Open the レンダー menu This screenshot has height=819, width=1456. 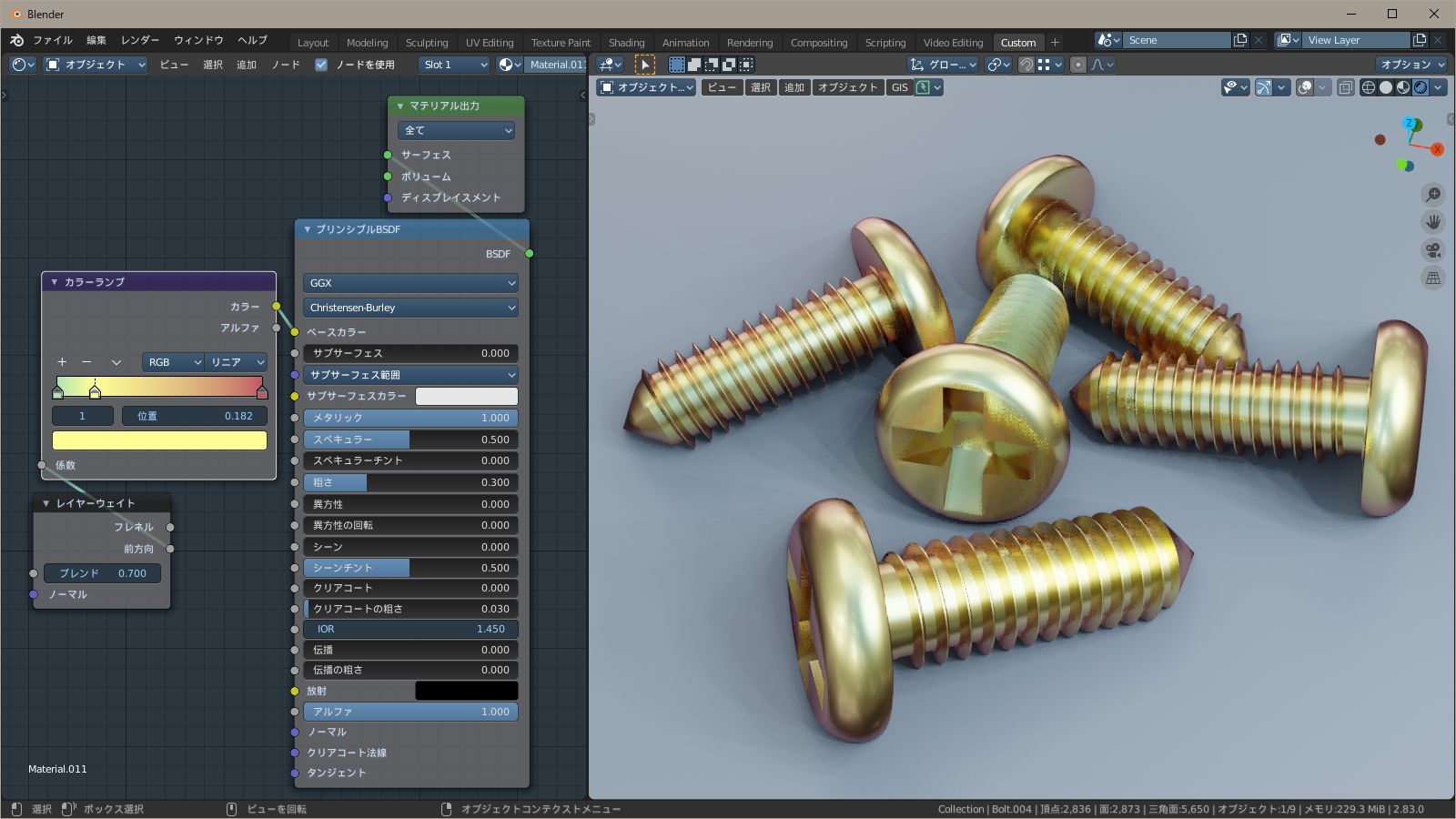point(140,40)
